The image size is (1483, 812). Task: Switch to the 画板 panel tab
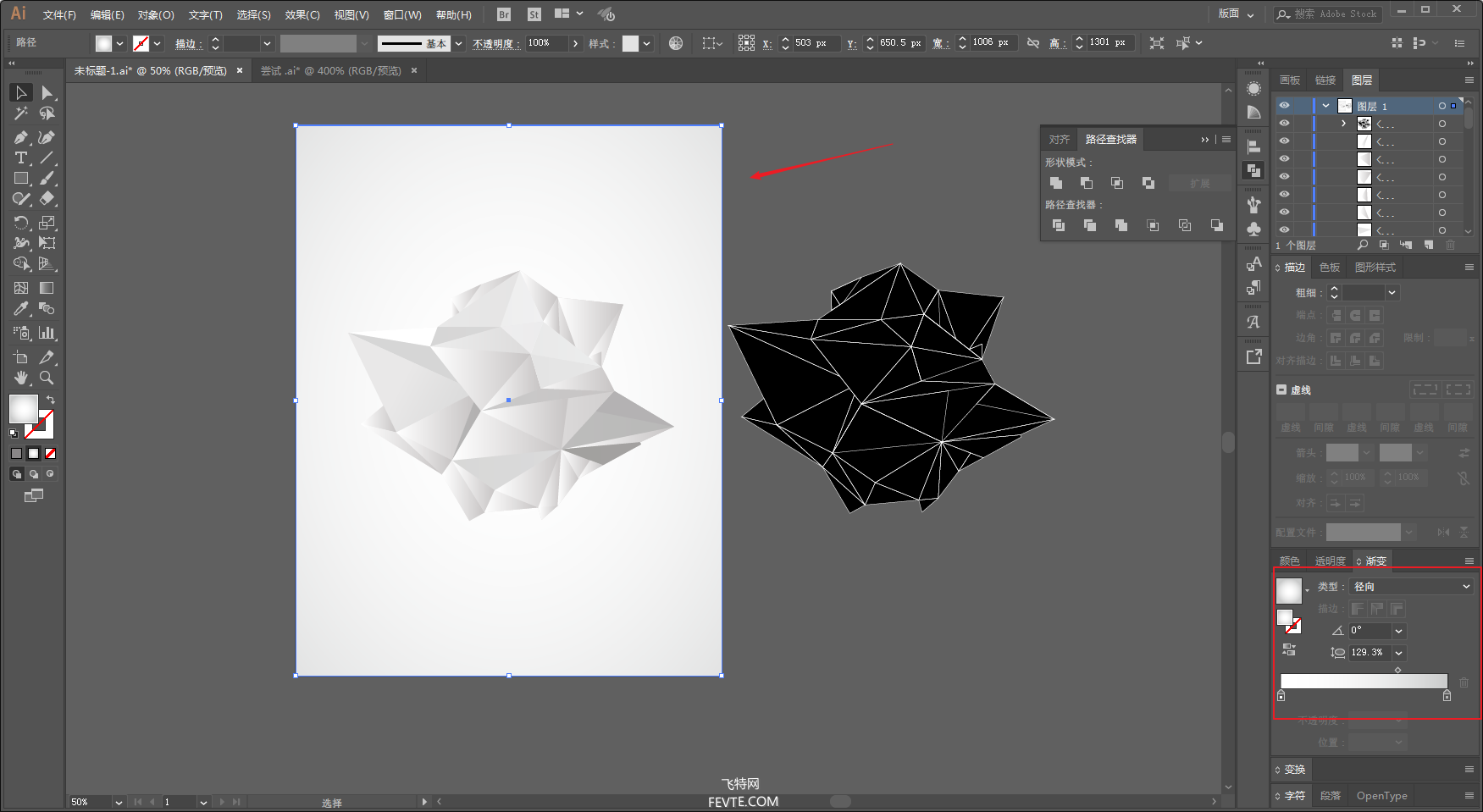(1290, 80)
